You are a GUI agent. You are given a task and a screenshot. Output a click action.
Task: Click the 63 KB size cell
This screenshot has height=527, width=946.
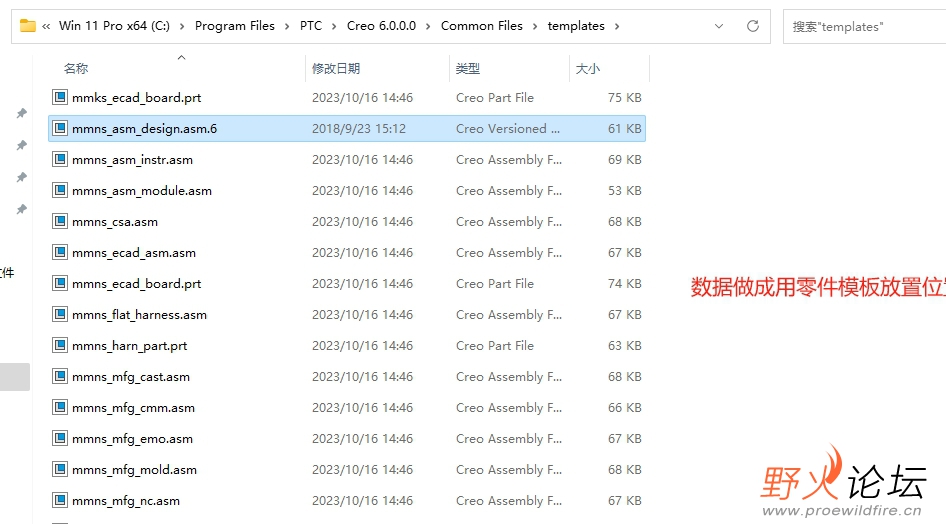pos(624,346)
